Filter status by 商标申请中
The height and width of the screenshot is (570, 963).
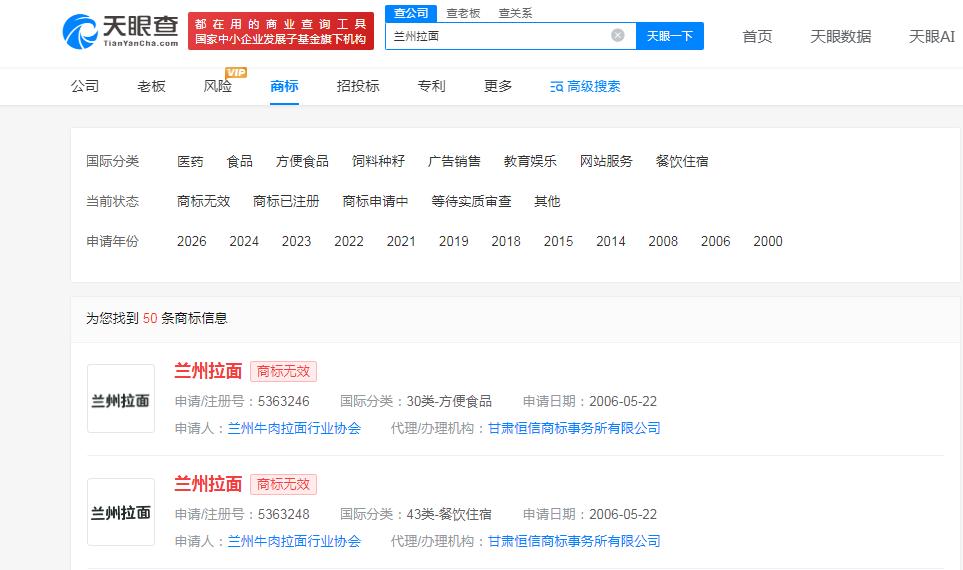(375, 201)
